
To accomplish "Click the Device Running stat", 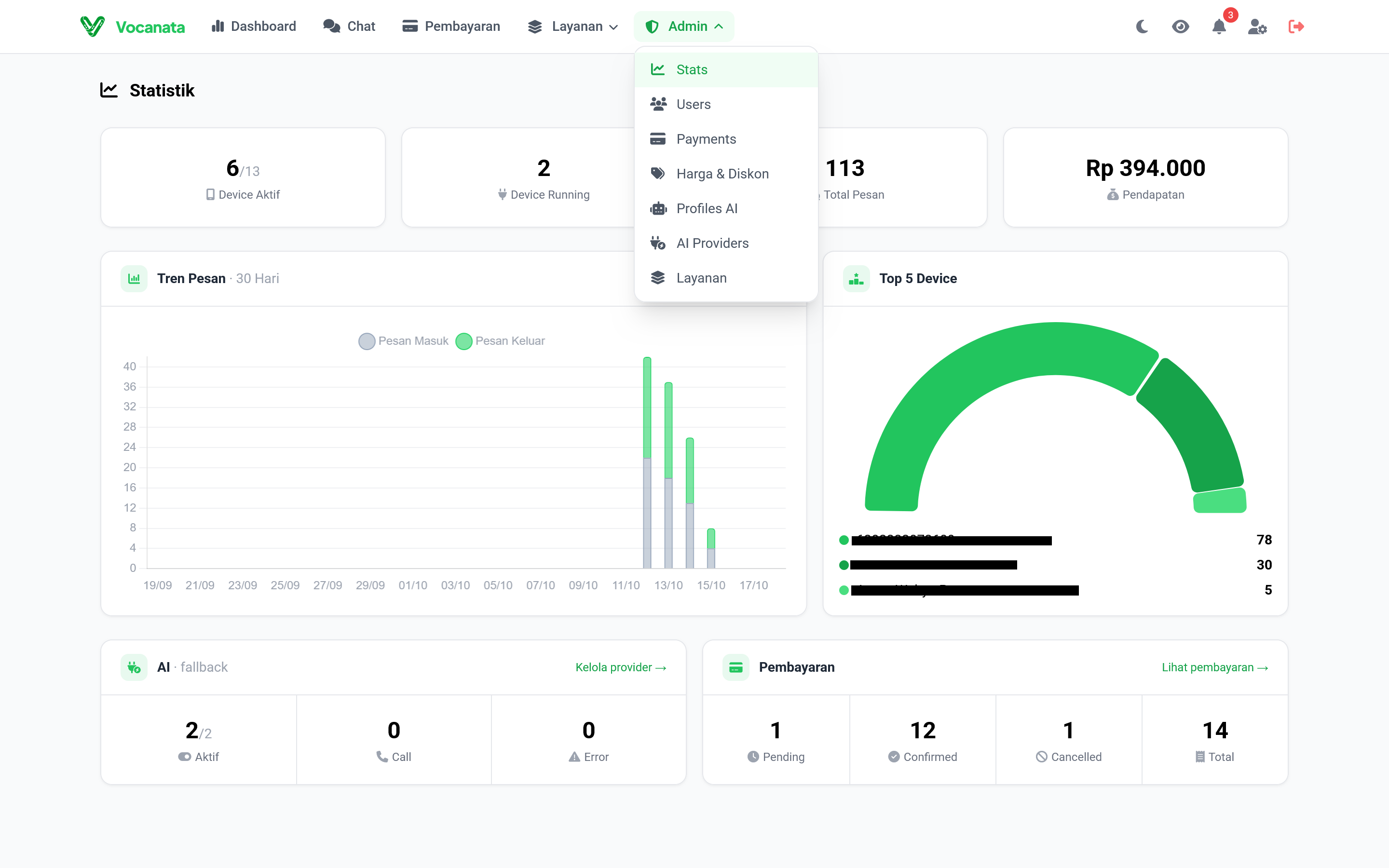I will 544,177.
